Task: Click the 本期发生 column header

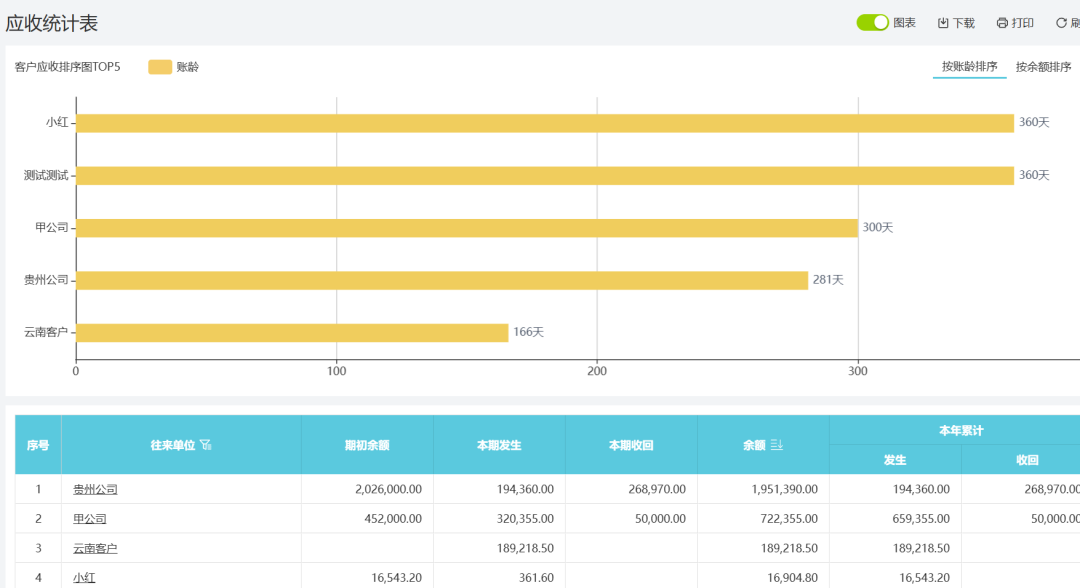Action: click(499, 445)
